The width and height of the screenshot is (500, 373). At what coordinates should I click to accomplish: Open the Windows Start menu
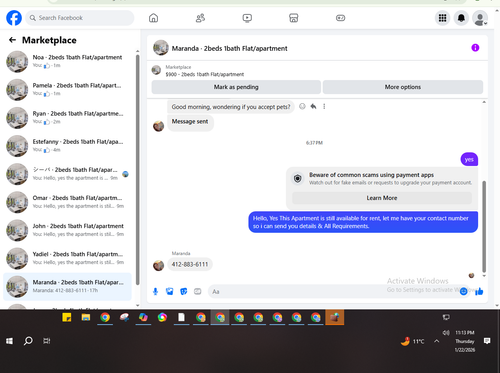click(9, 341)
